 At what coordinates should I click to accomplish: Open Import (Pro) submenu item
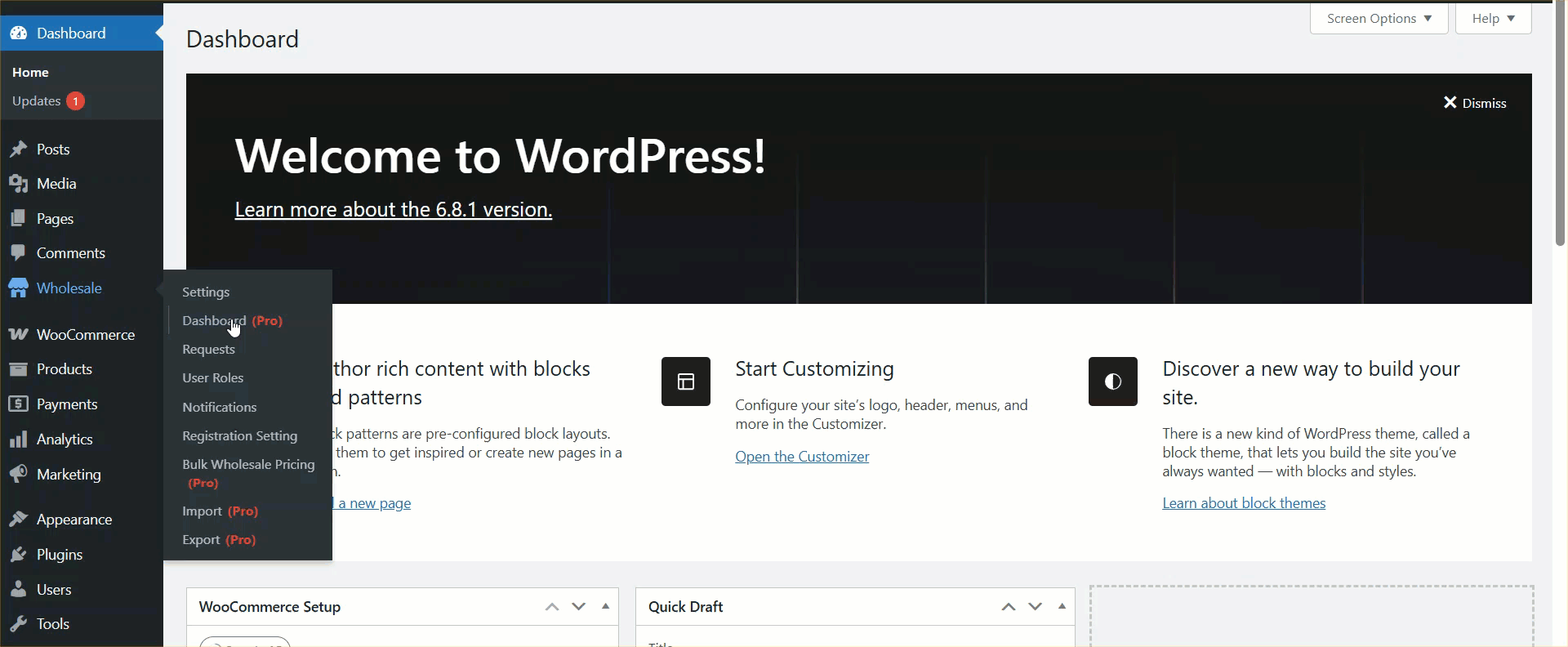(220, 511)
